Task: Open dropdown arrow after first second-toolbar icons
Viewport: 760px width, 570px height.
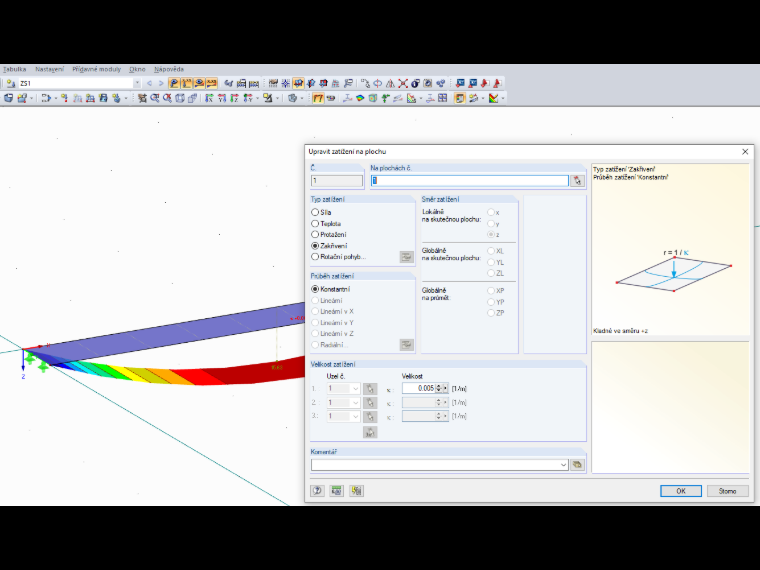Action: pyautogui.click(x=31, y=98)
